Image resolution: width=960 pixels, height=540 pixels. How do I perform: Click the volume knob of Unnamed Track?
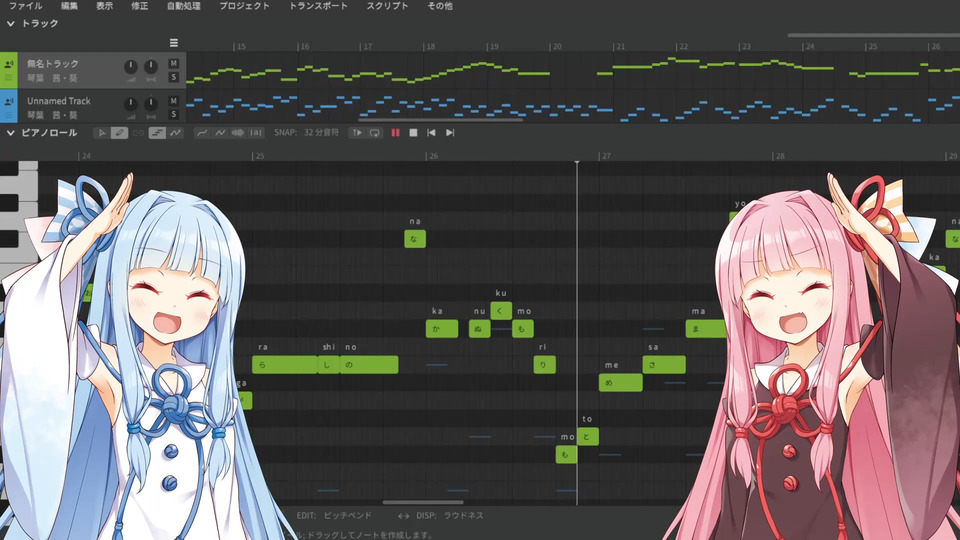(130, 104)
